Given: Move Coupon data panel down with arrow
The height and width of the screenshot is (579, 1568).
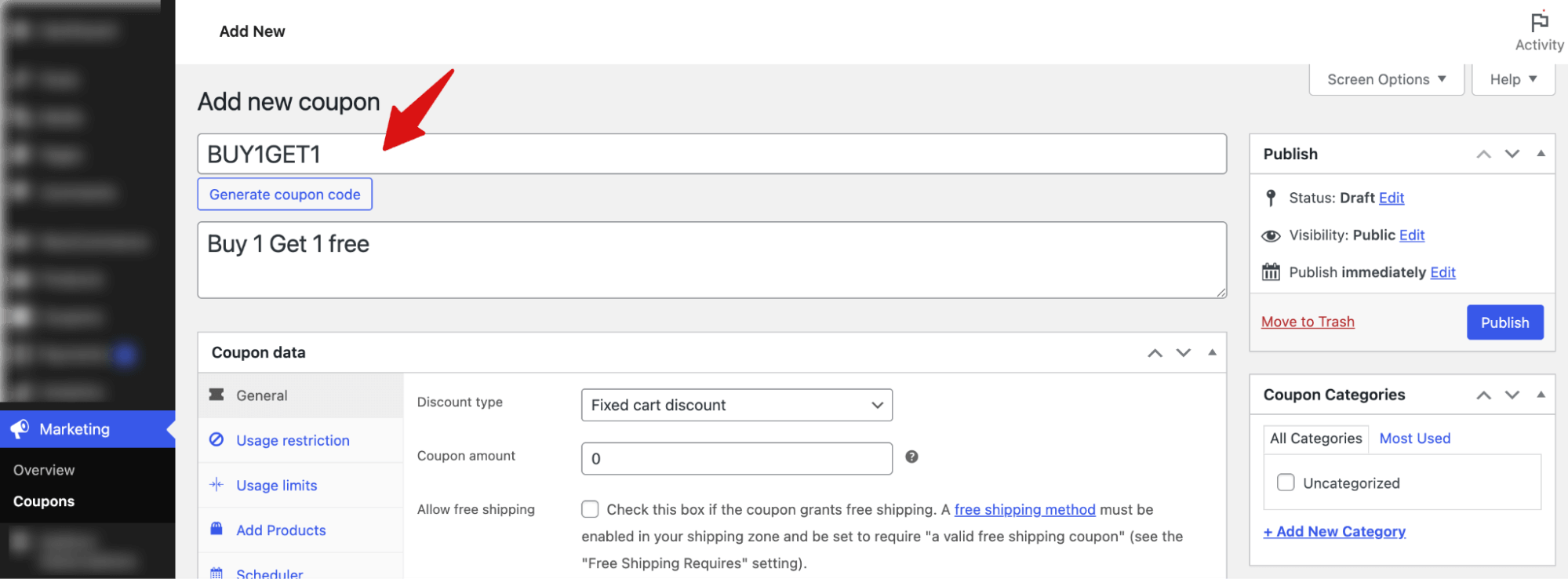Looking at the screenshot, I should coord(1184,353).
